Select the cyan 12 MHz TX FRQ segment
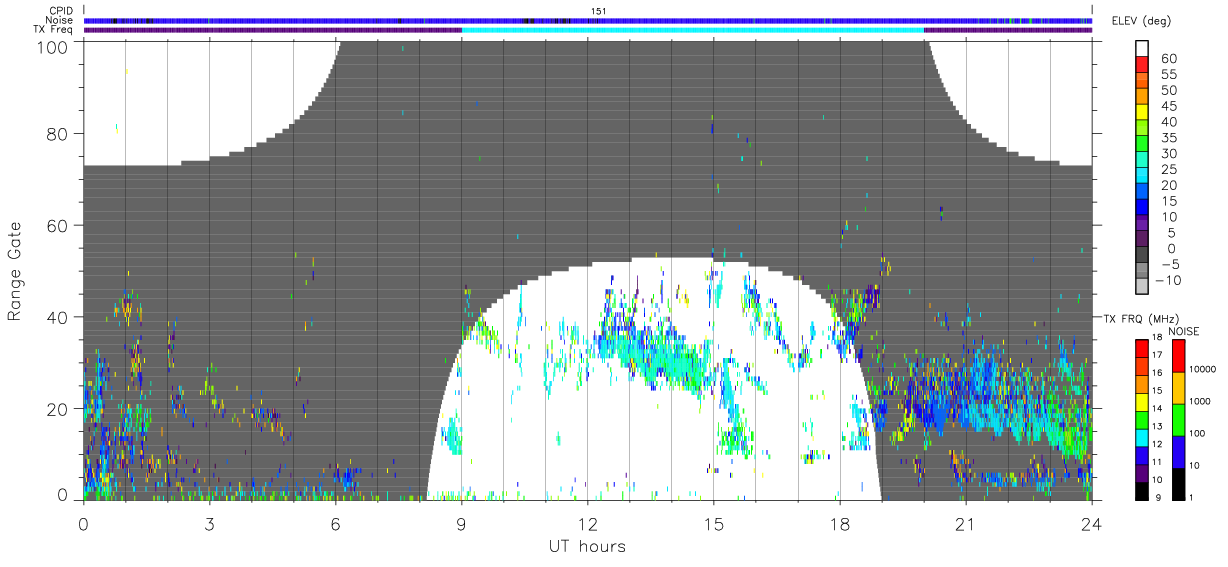This screenshot has height=567, width=1228. point(1141,436)
